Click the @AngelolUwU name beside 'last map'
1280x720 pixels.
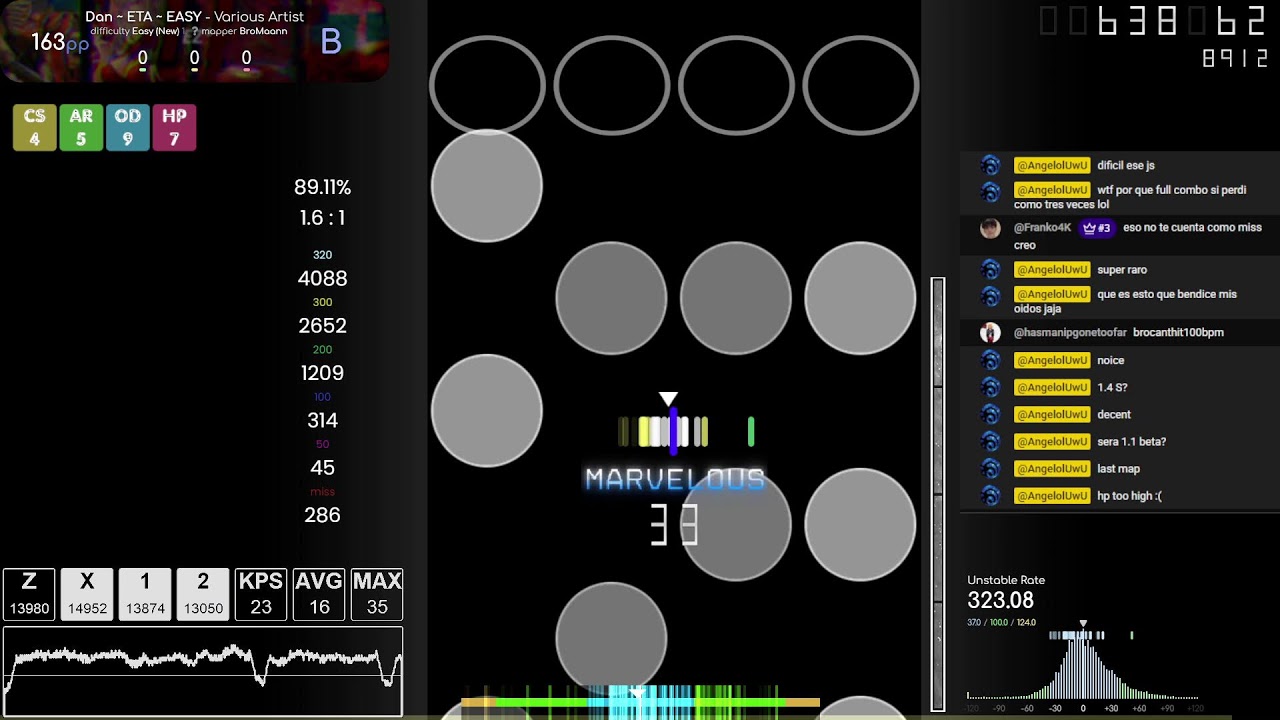(x=1052, y=469)
